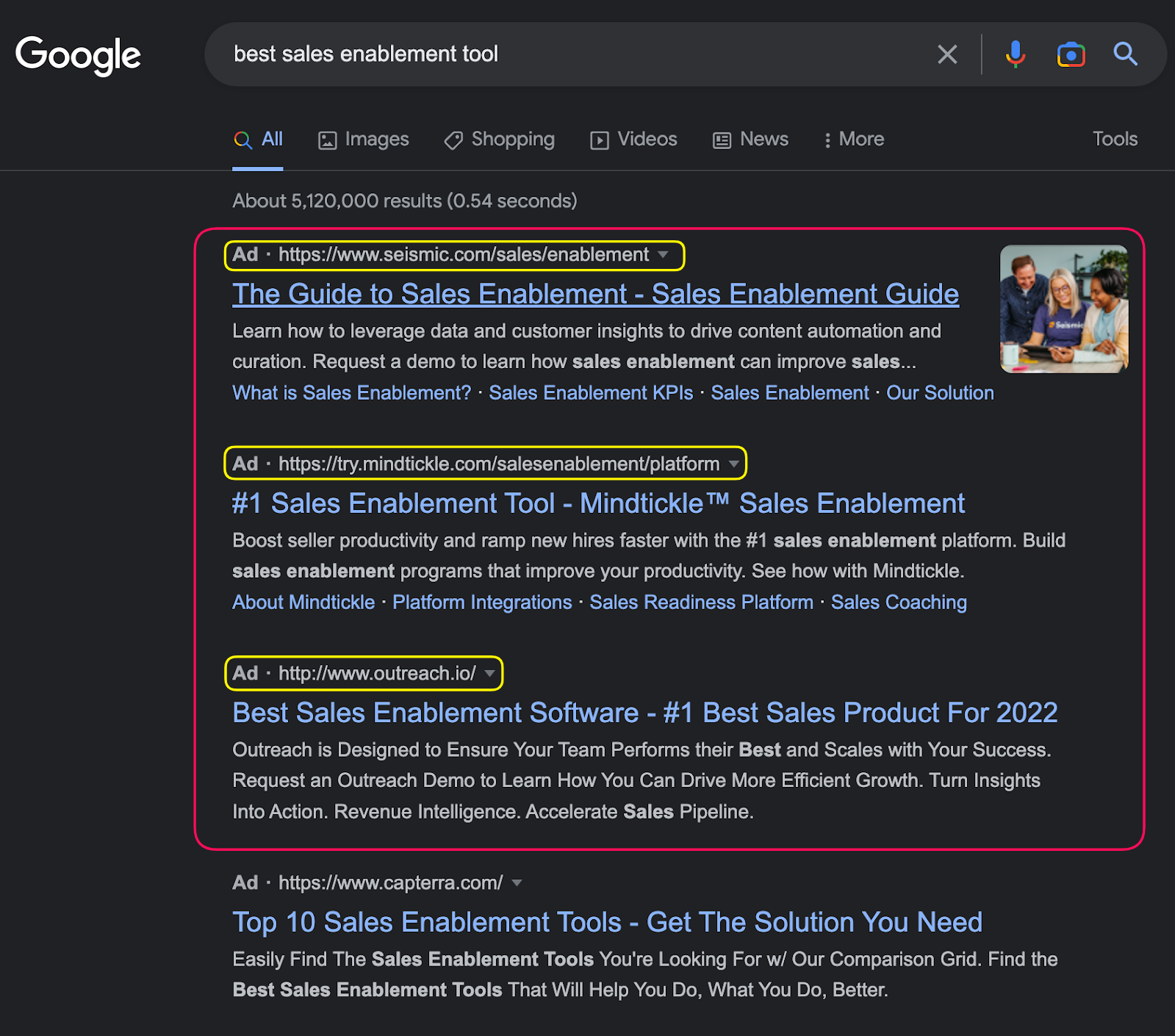Open the News tab

tap(750, 140)
